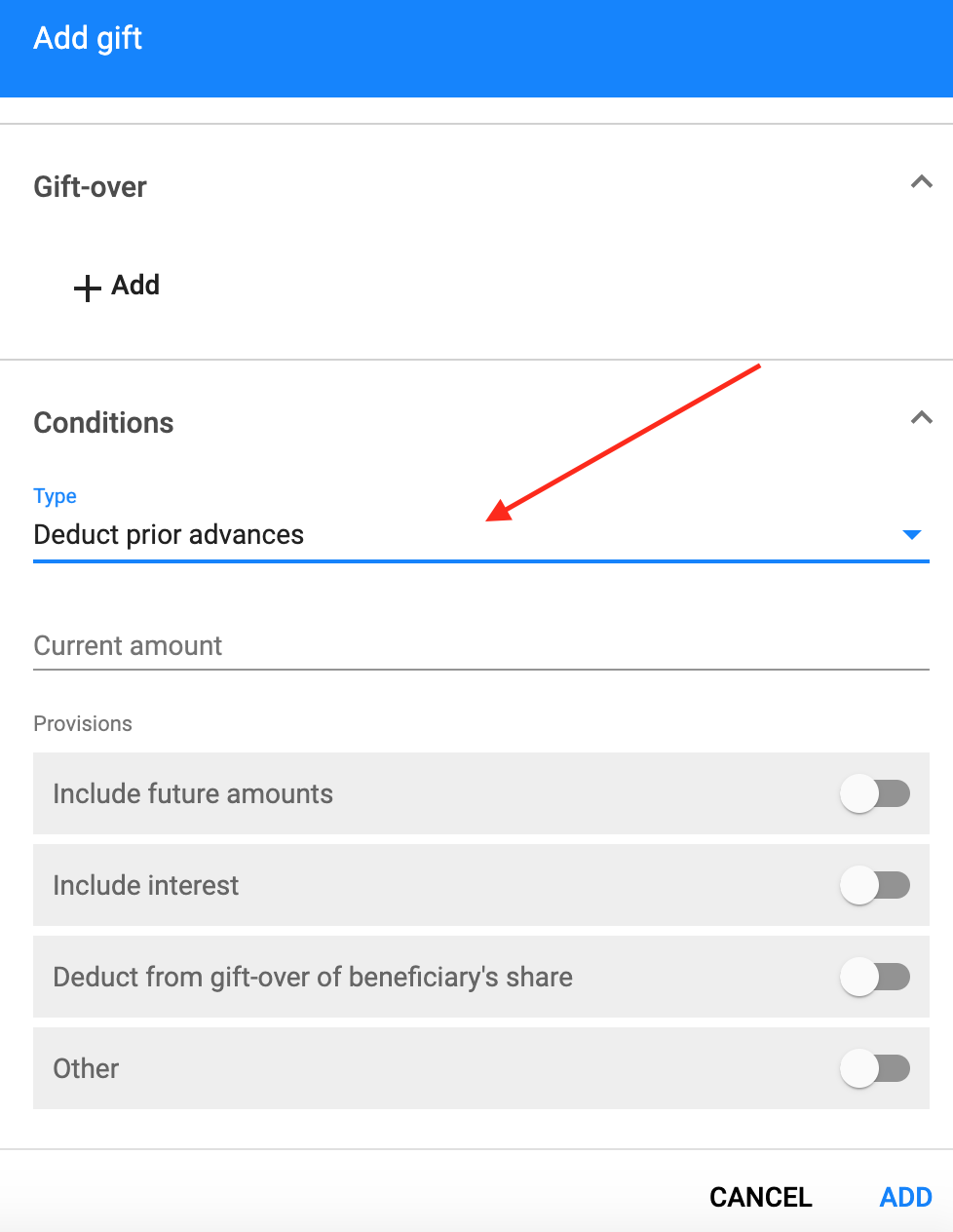The width and height of the screenshot is (953, 1232).
Task: Click the CANCEL button
Action: pos(761,1197)
